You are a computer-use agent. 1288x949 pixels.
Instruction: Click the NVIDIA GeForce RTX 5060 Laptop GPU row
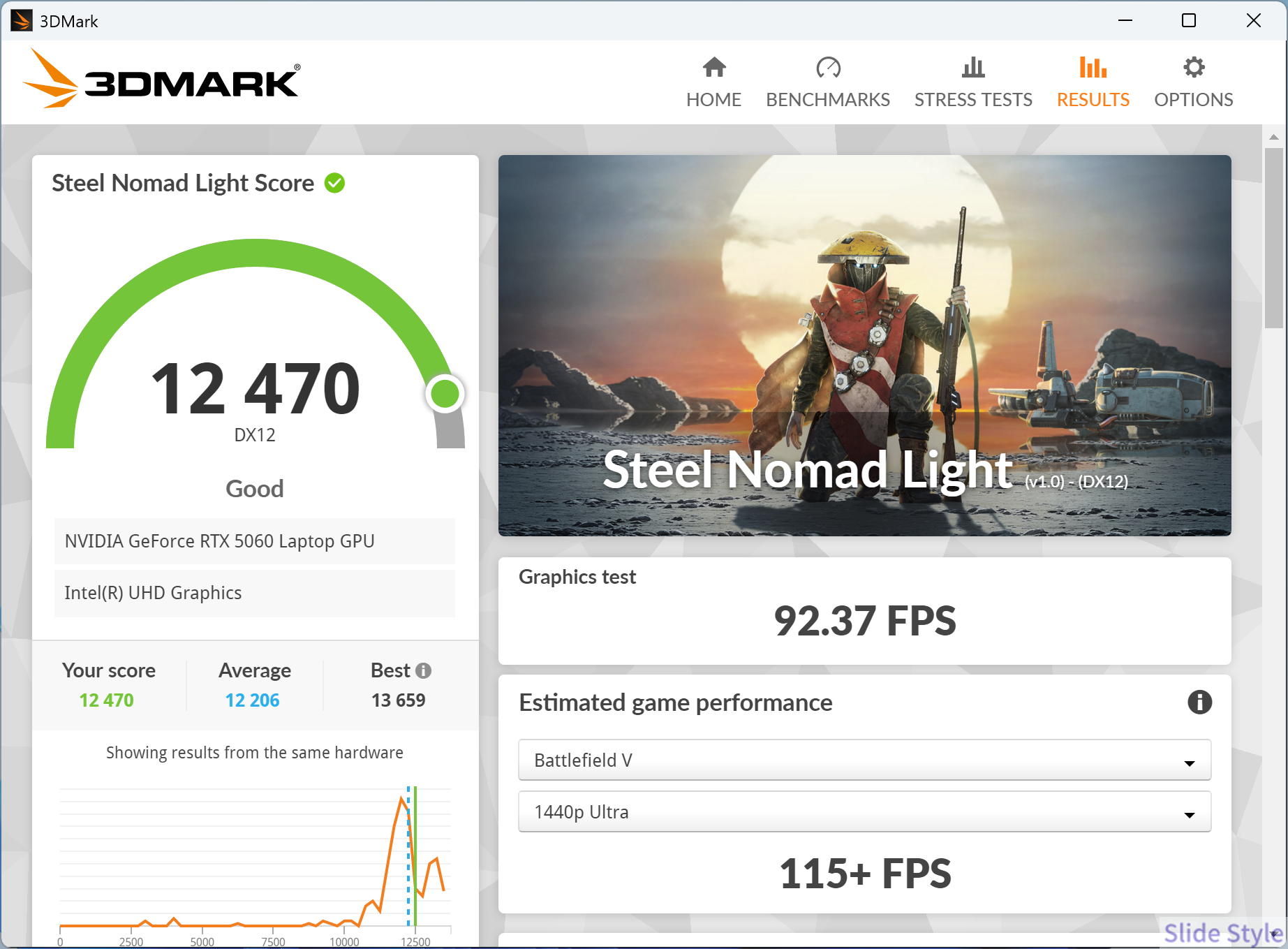(255, 541)
